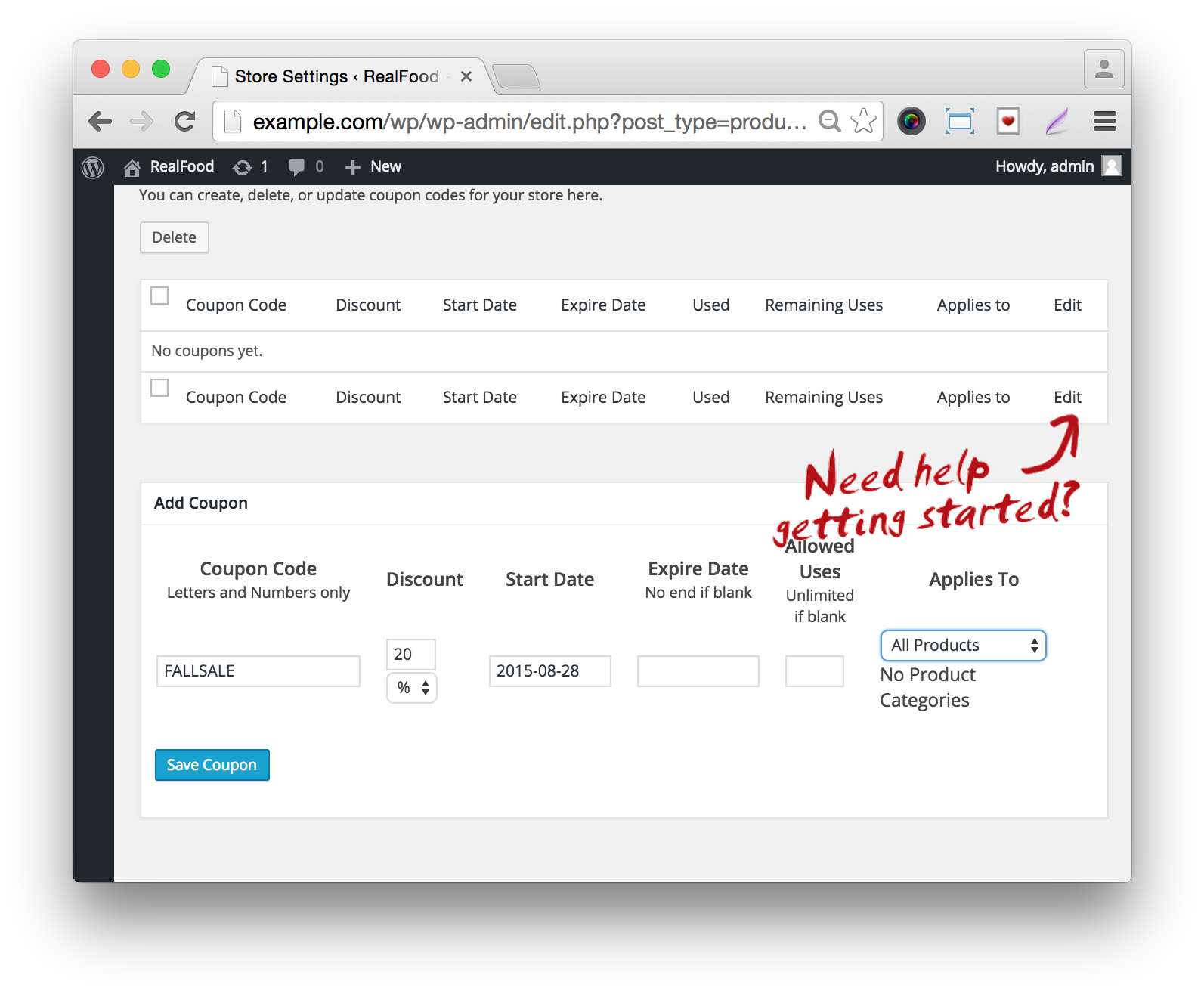
Task: Click the header 'Start Date' column label
Action: [x=480, y=305]
